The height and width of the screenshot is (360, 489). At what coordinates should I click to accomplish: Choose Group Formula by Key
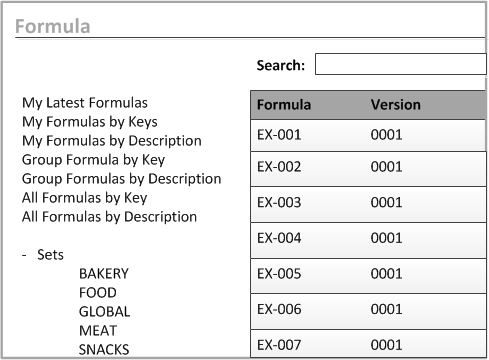(x=93, y=160)
